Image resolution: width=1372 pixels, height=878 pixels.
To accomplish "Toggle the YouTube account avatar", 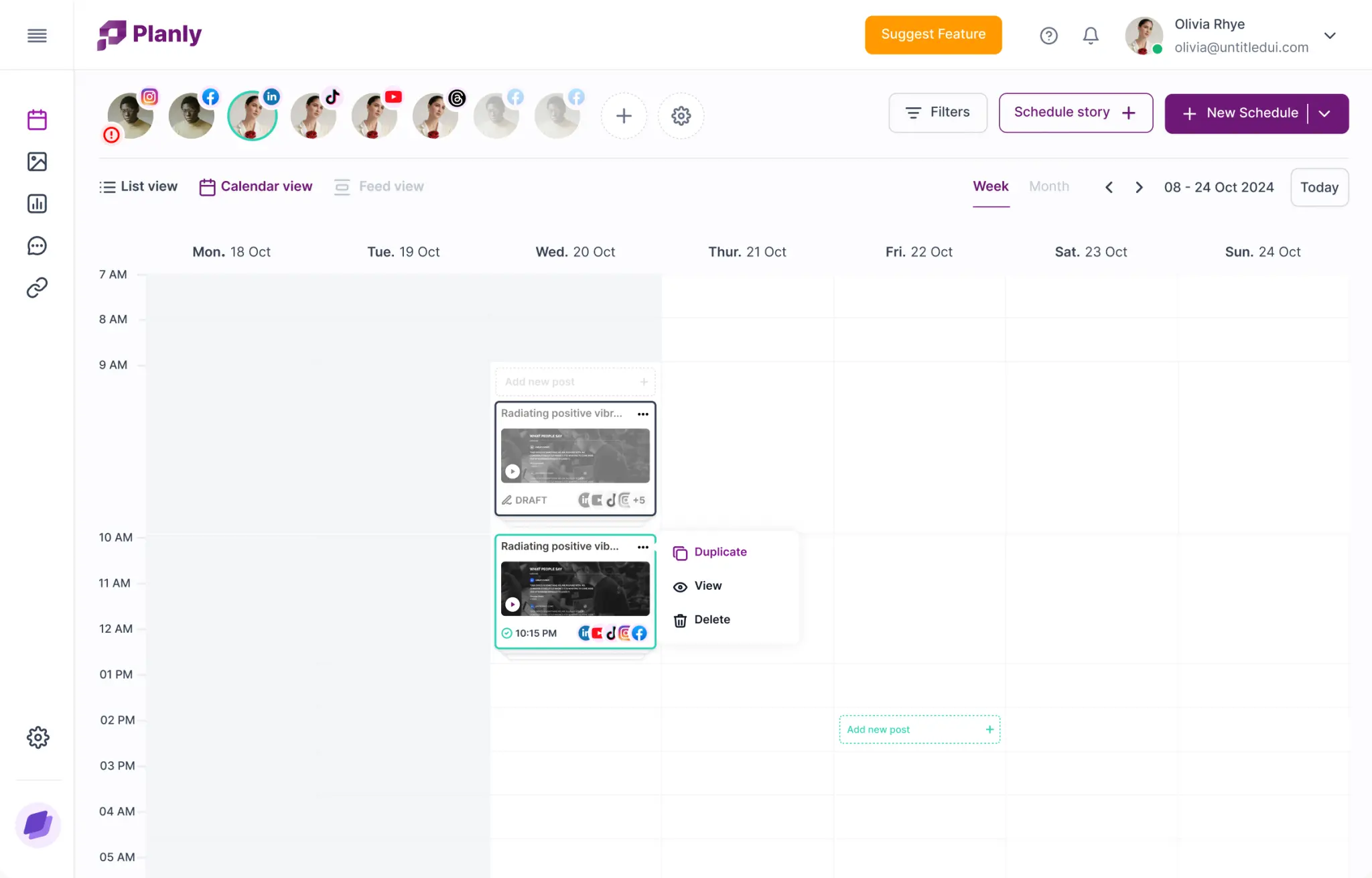I will (374, 116).
